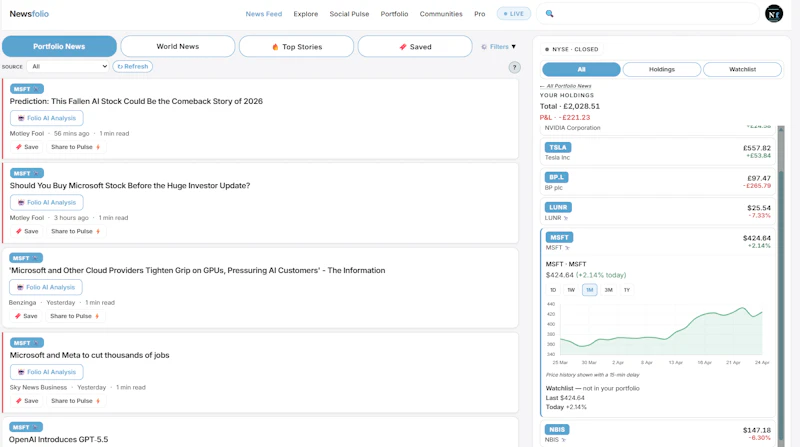This screenshot has height=447, width=800.
Task: Select the BP.L ticker badge in holdings
Action: tap(556, 177)
